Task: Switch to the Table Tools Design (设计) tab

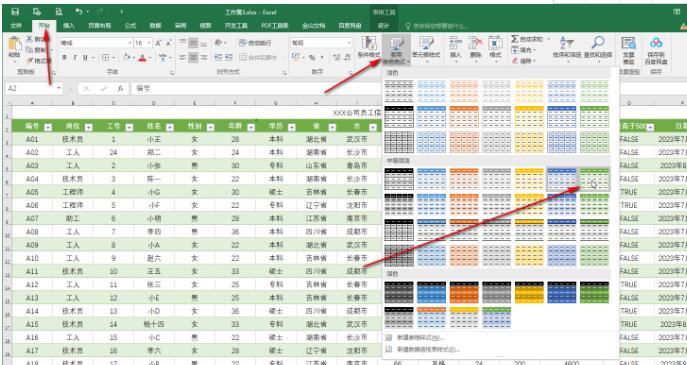Action: click(x=383, y=26)
